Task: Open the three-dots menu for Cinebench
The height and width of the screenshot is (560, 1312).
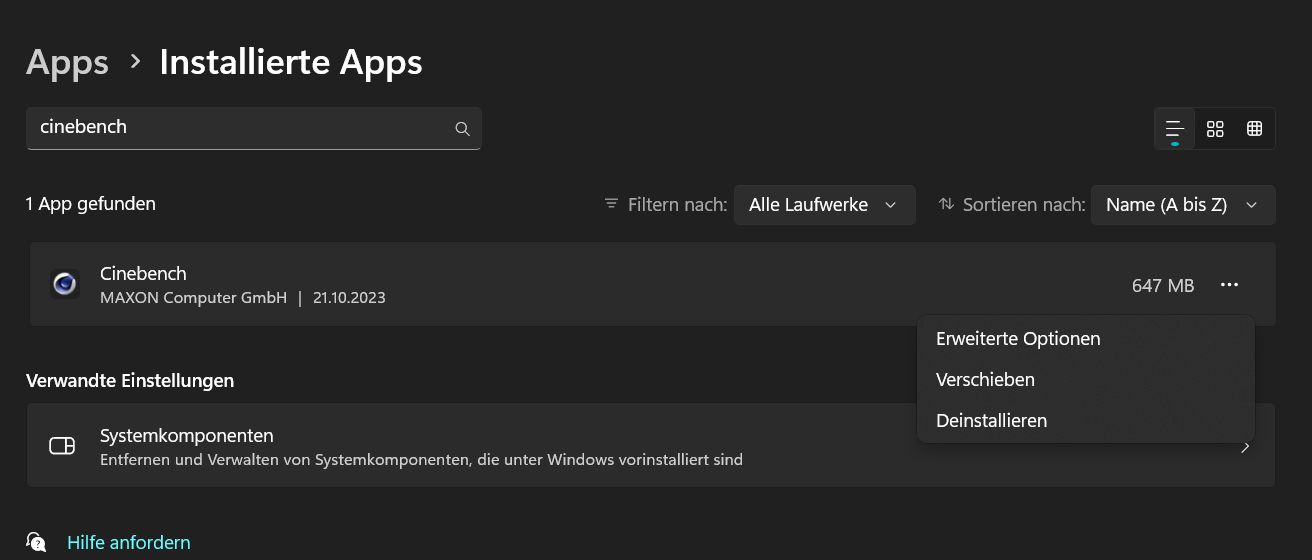Action: click(x=1229, y=285)
